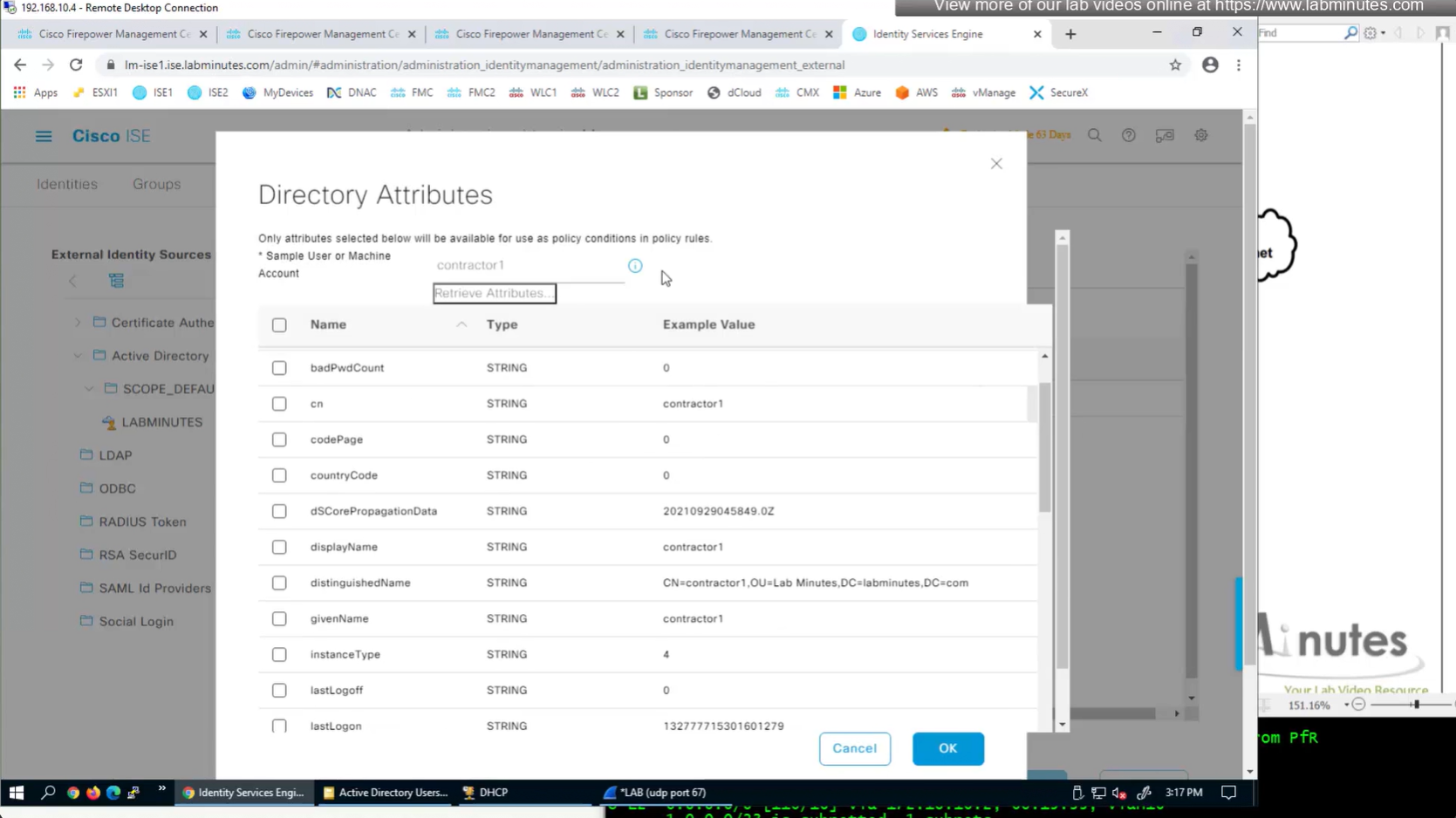Toggle the select-all checkbox in header
Viewport: 1456px width, 818px height.
coord(279,325)
